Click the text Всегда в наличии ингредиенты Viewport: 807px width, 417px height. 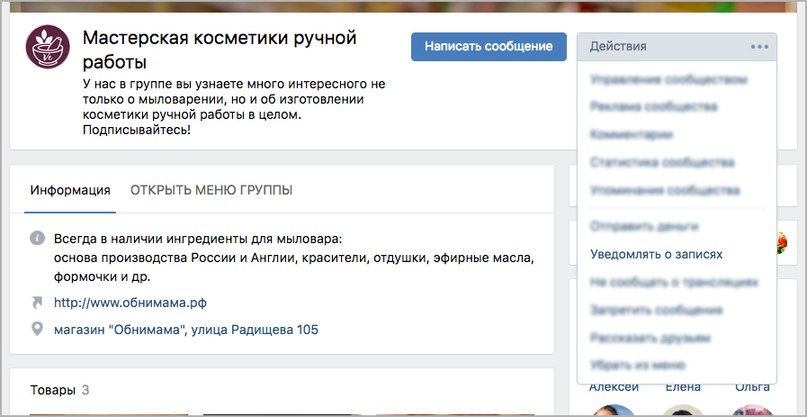198,239
